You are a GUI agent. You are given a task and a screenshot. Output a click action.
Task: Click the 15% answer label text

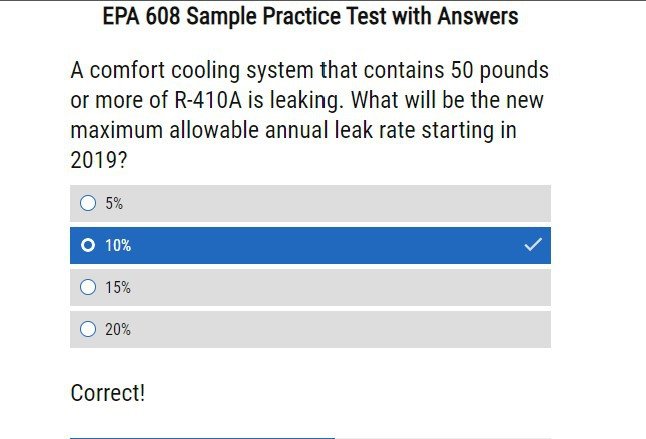[x=118, y=287]
